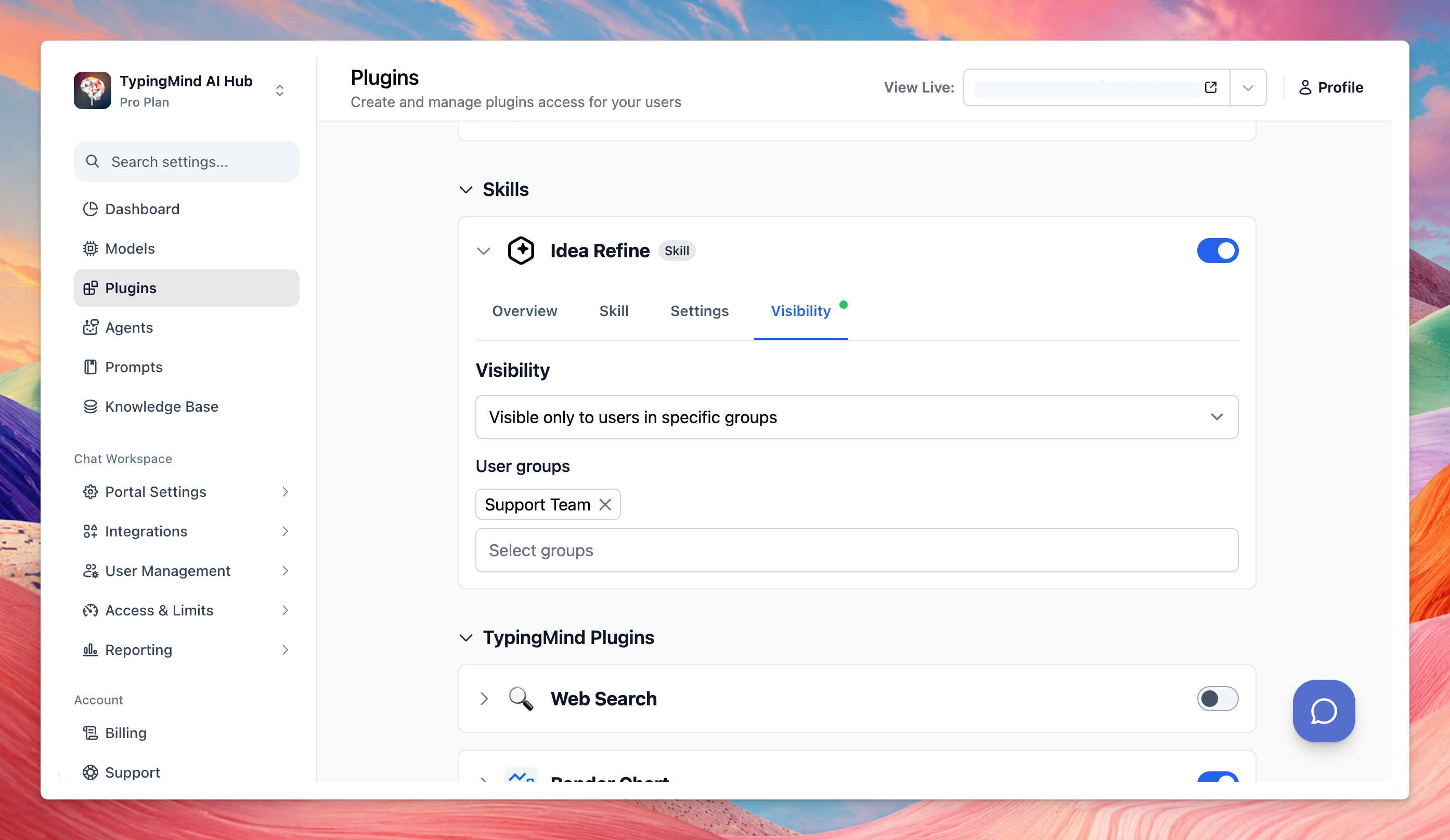The image size is (1450, 840).
Task: Expand User Management submenu arrow
Action: tap(286, 571)
